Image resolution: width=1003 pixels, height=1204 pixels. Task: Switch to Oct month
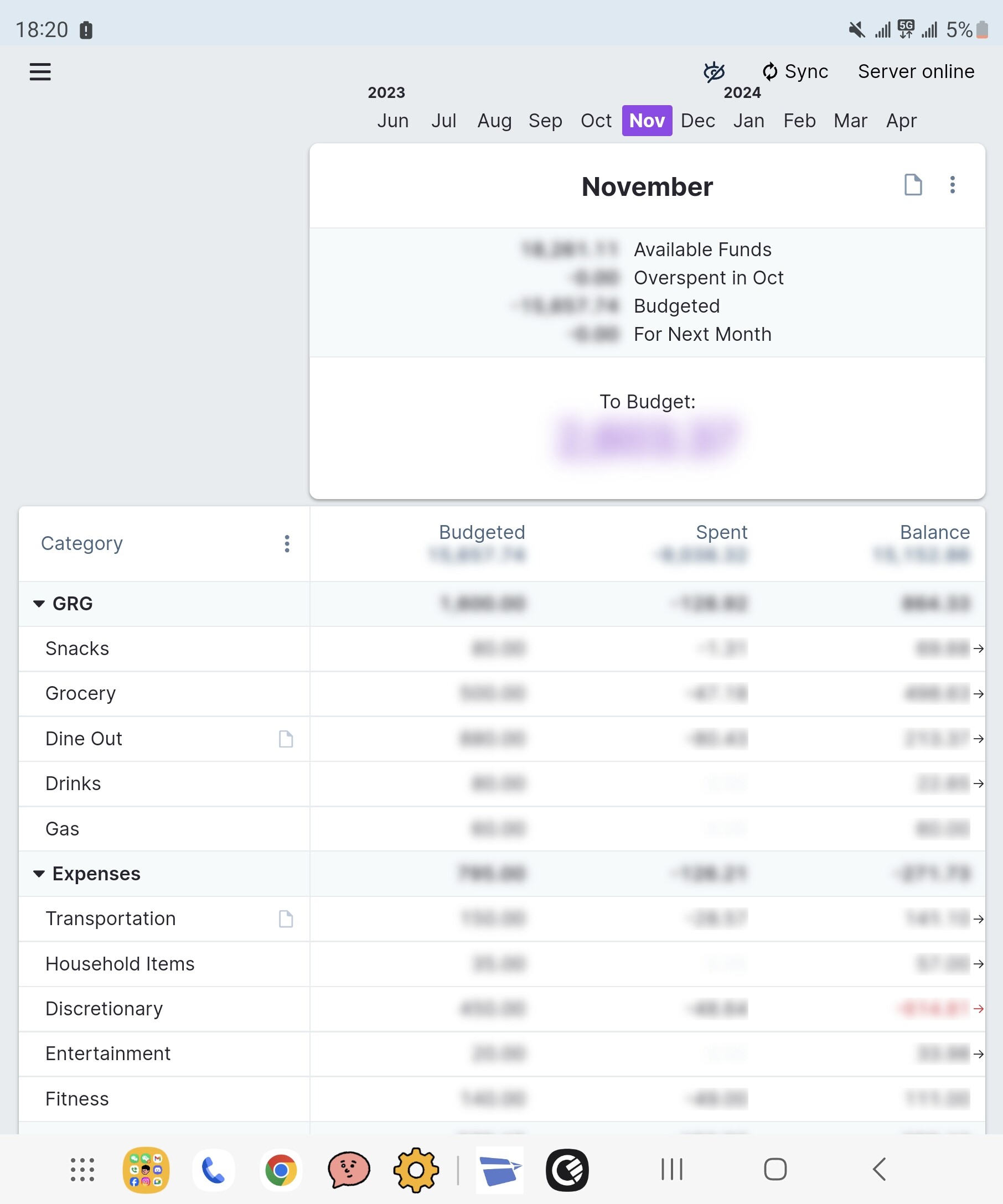(x=596, y=121)
